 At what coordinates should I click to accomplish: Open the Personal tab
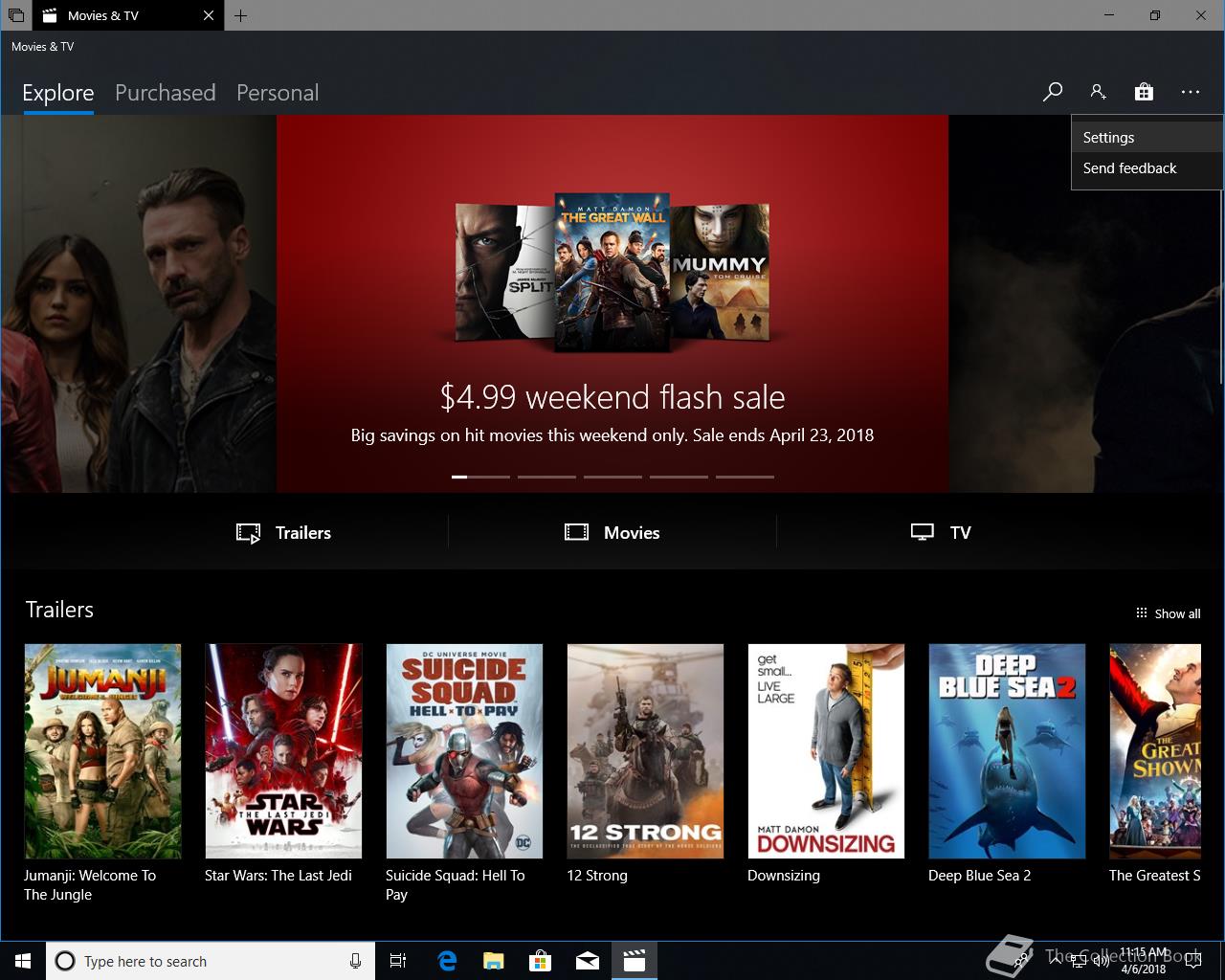278,93
